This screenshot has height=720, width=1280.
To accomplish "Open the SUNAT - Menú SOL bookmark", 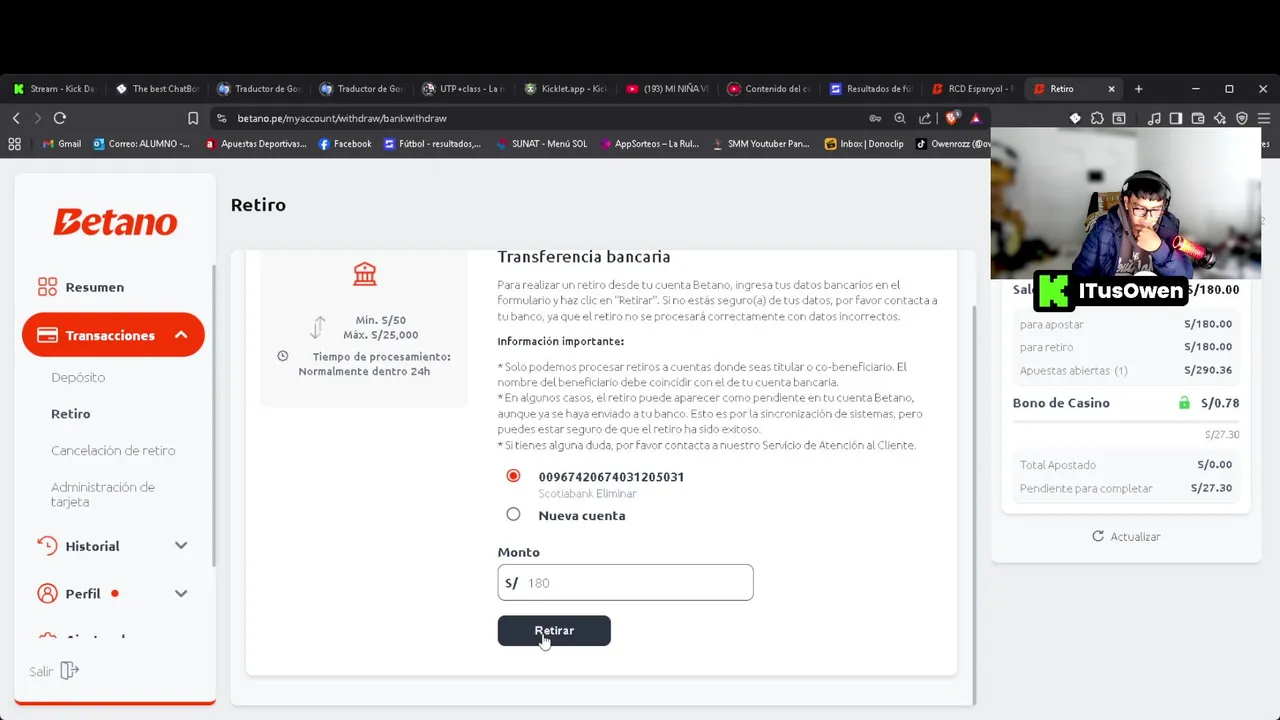I will click(541, 144).
